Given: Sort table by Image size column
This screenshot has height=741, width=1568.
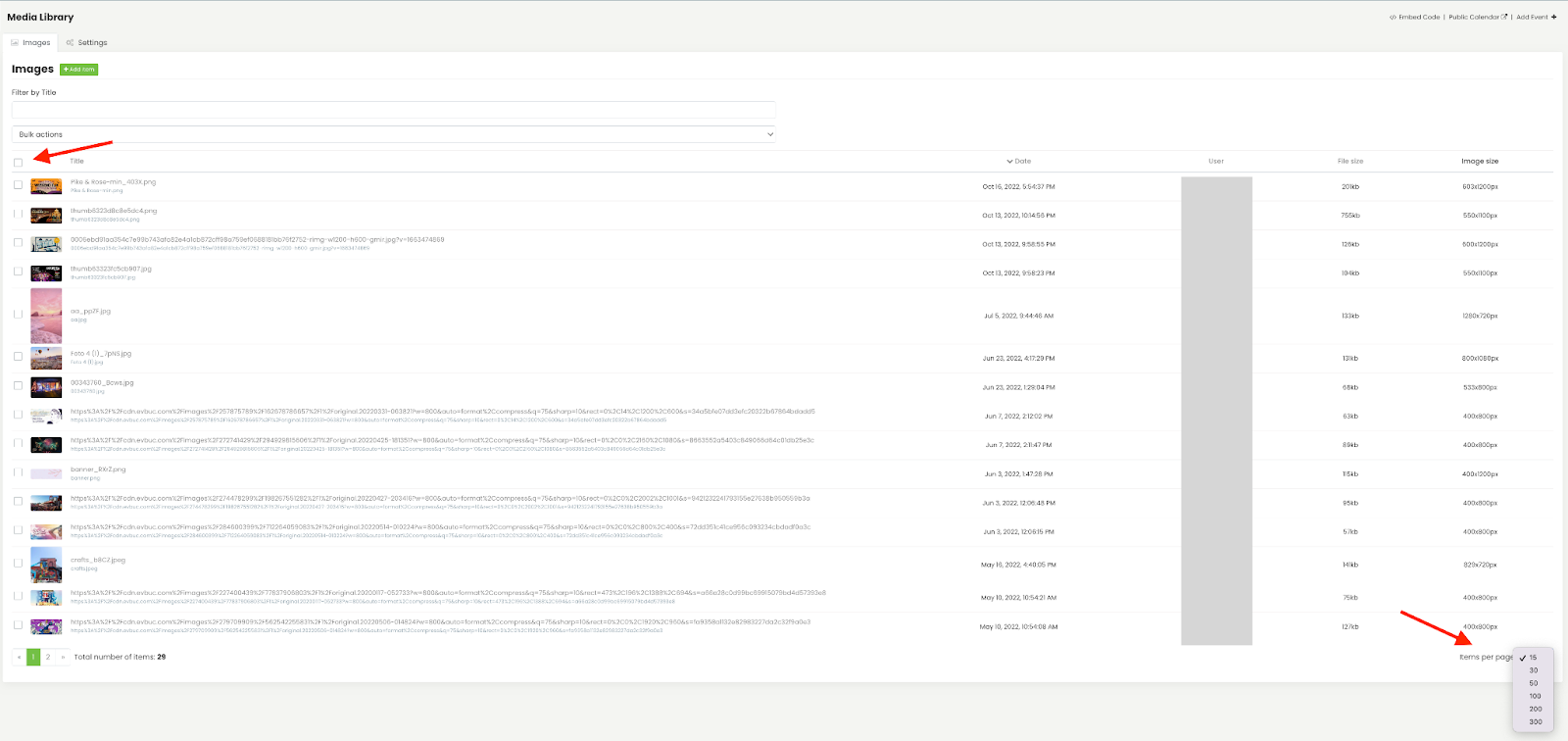Looking at the screenshot, I should point(1480,161).
